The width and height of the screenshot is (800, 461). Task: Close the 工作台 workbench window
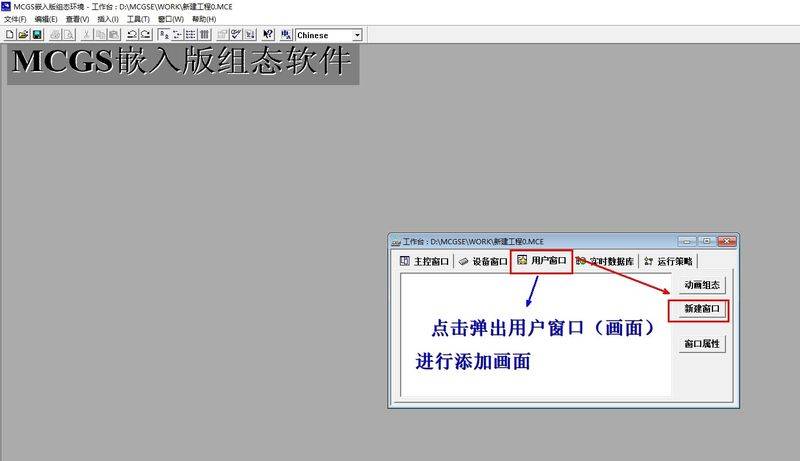pos(726,241)
